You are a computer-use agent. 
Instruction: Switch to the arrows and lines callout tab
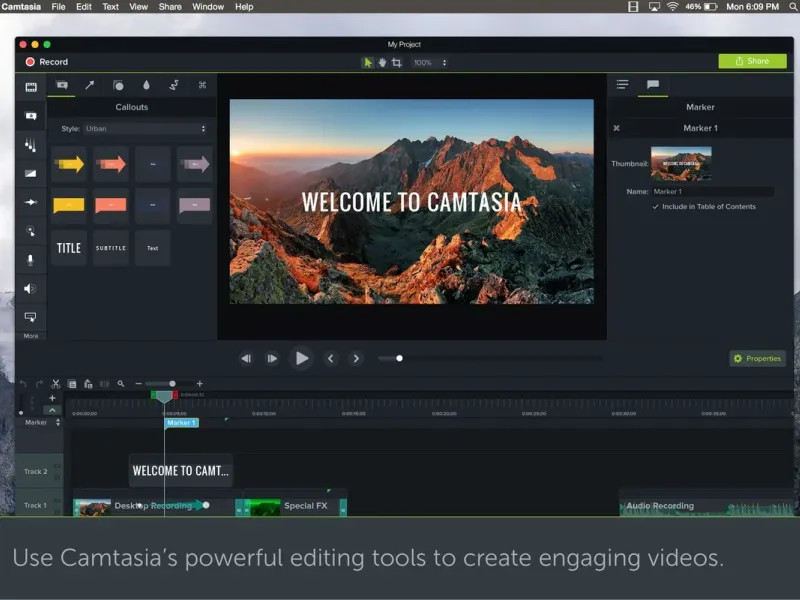point(89,85)
